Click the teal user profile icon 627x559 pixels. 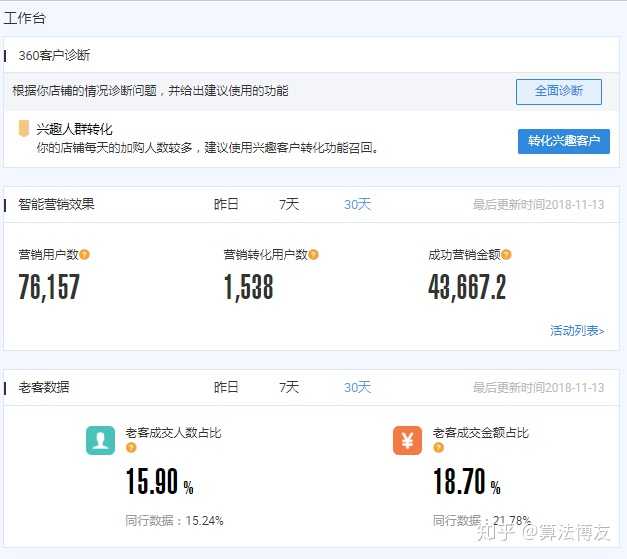(x=101, y=440)
